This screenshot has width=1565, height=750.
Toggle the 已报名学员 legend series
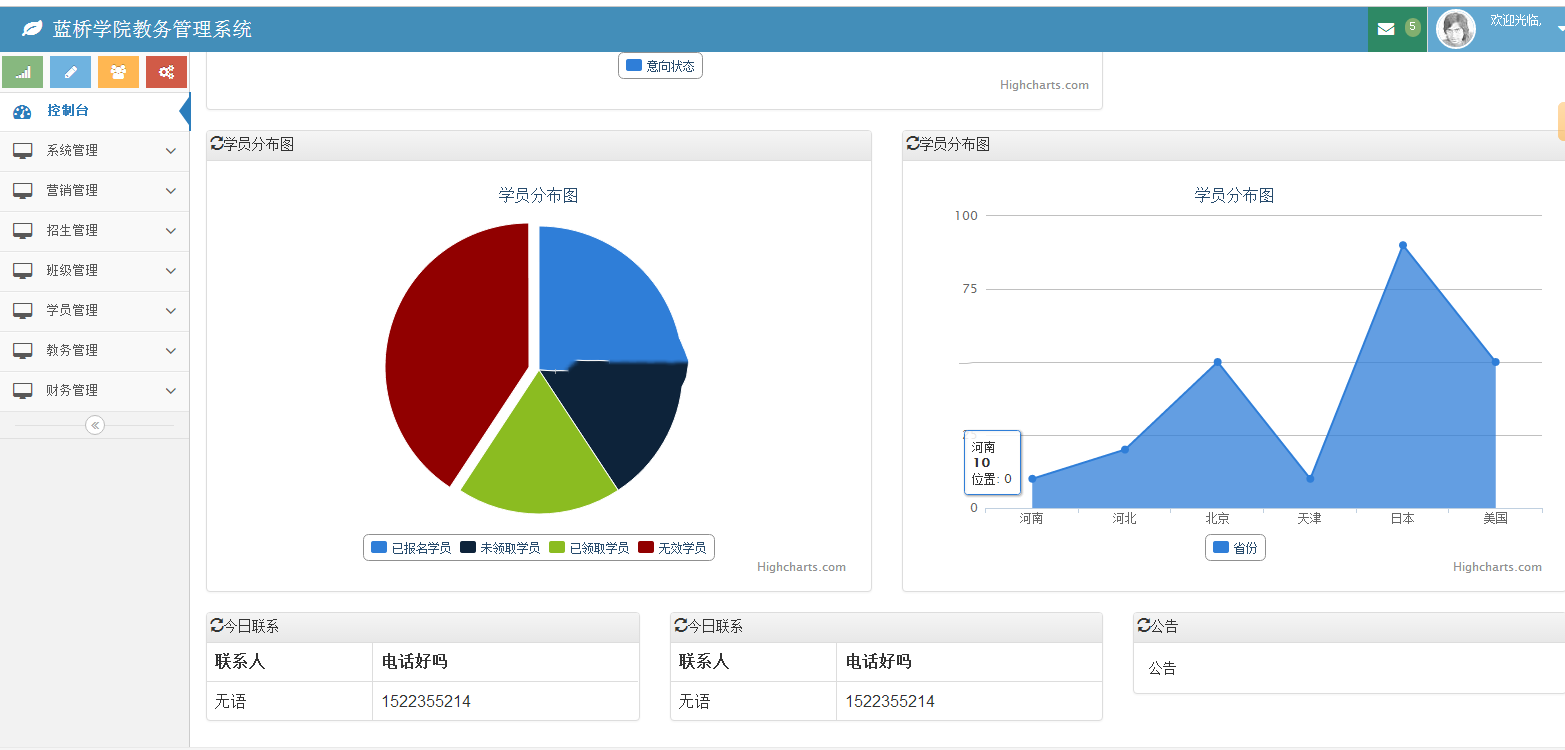pyautogui.click(x=411, y=548)
